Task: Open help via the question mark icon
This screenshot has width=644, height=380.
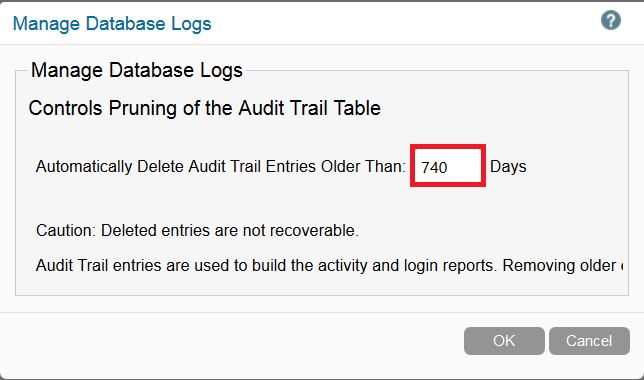Action: (611, 20)
